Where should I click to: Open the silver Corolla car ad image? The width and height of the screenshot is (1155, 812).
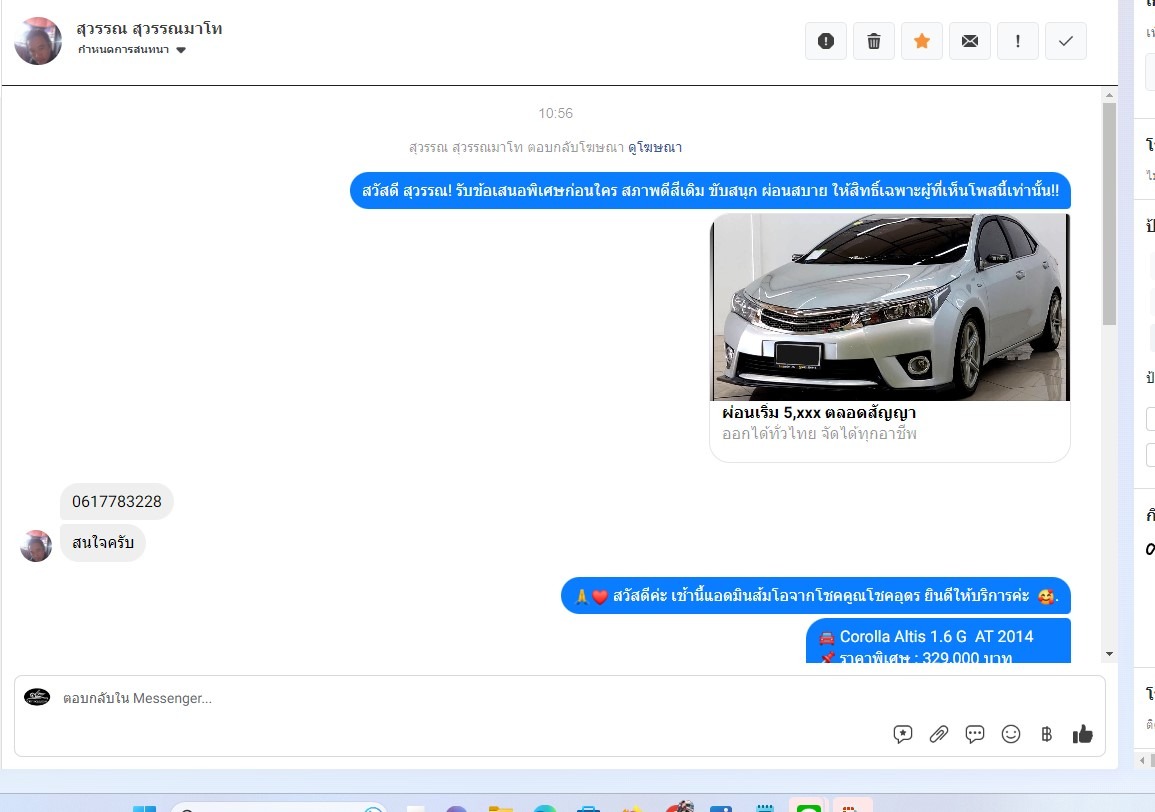(890, 307)
